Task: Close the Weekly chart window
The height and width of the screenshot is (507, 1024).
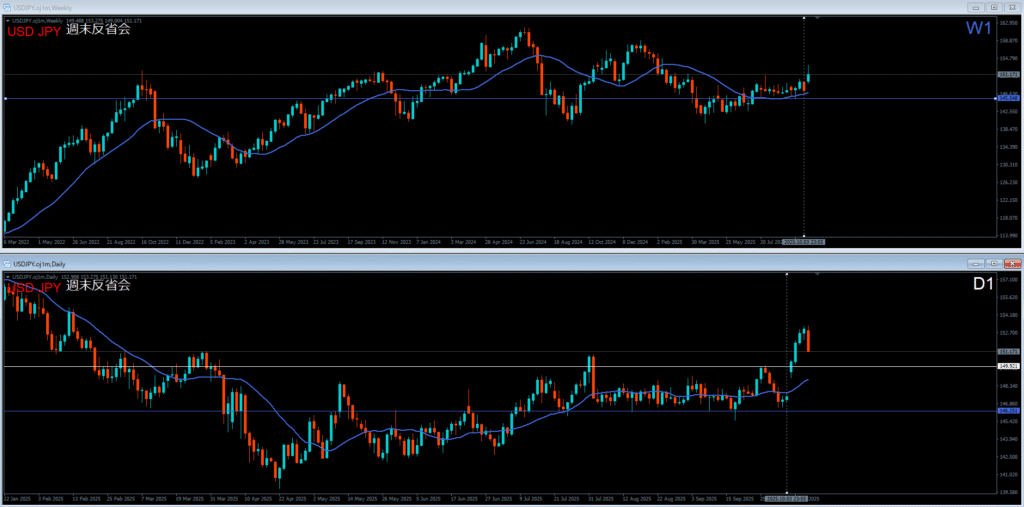Action: (x=1010, y=7)
